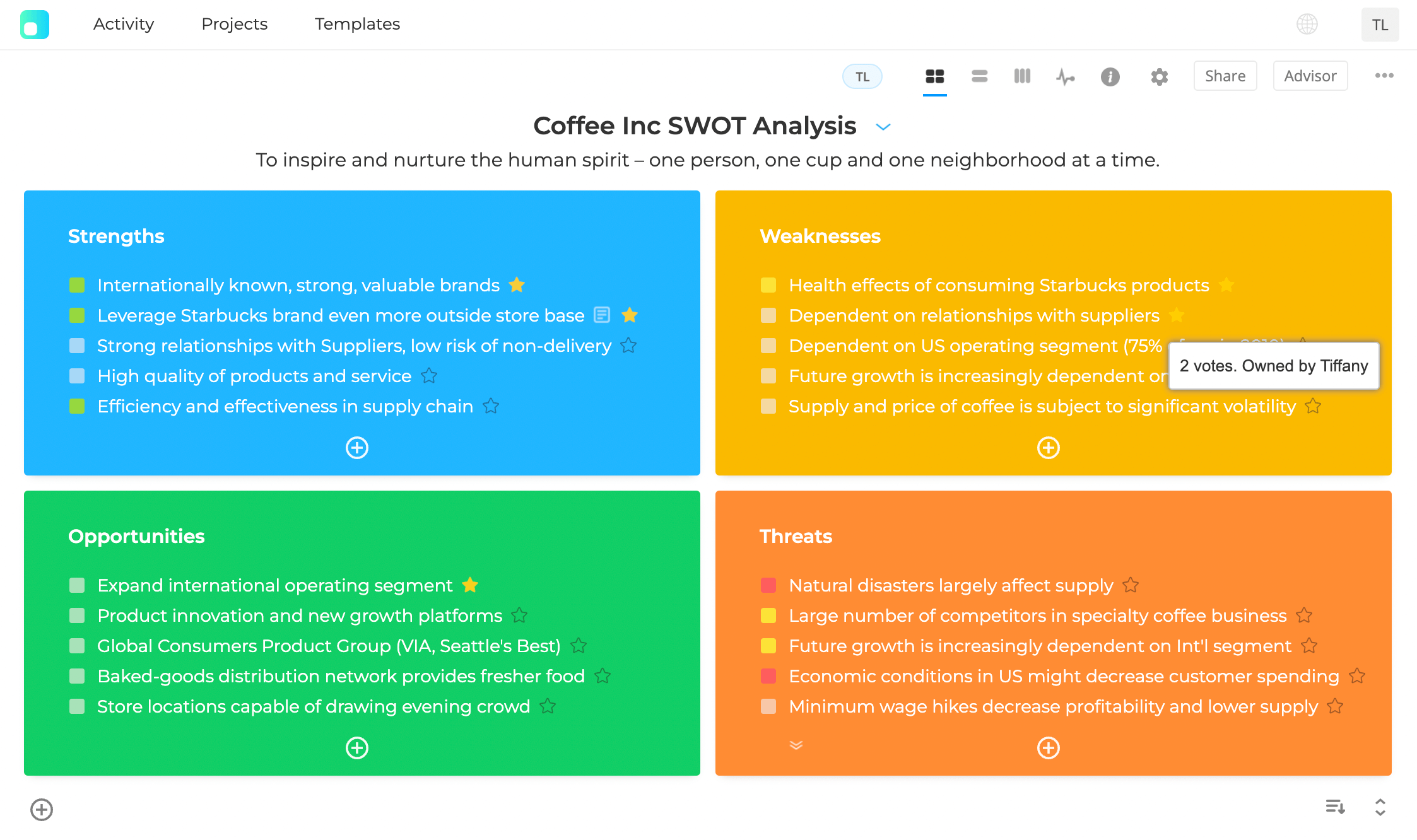Open the activity pulse icon
Screen dimensions: 1417x840
(x=1066, y=77)
